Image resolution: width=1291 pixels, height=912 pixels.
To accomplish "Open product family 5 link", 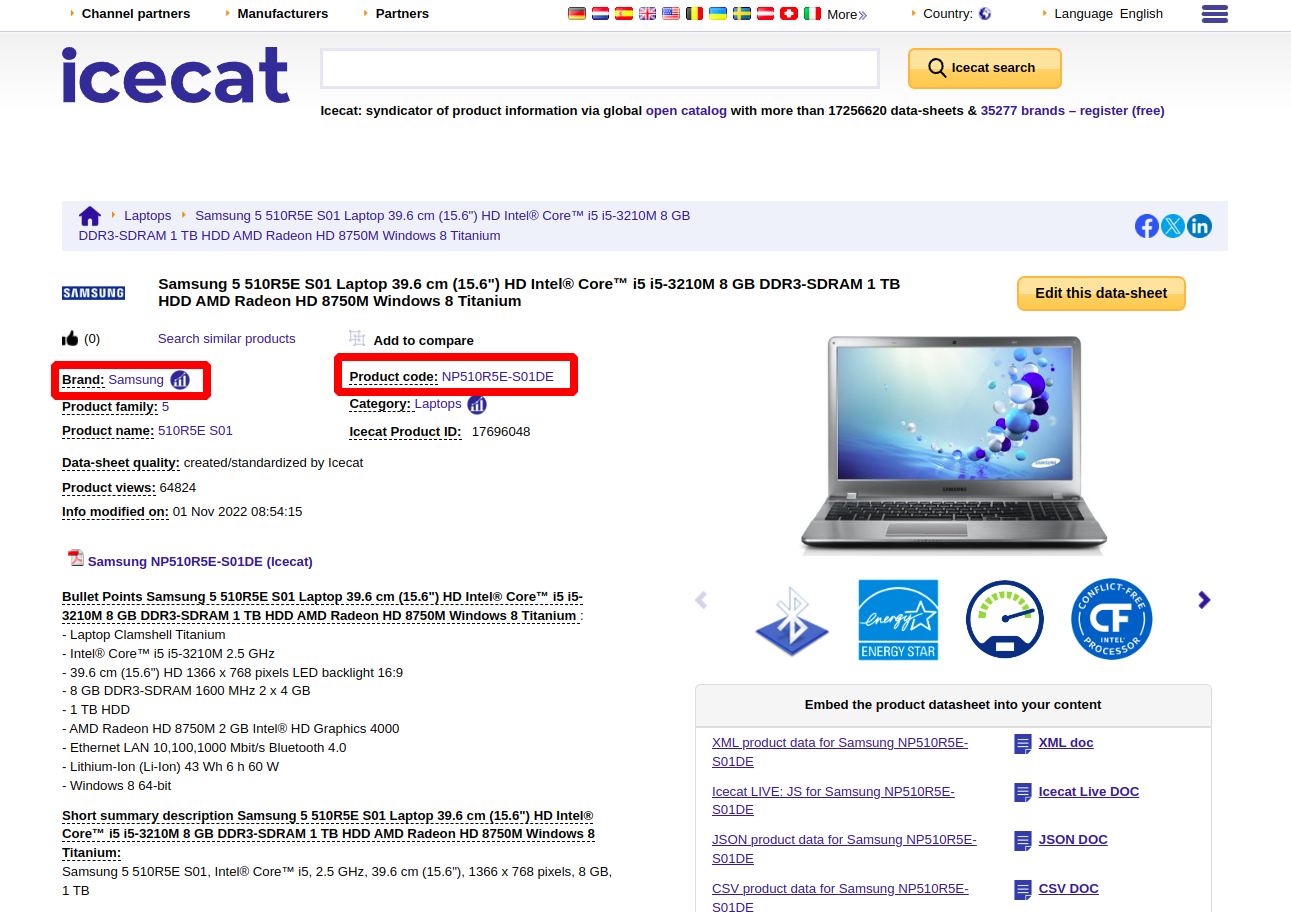I will click(x=166, y=407).
